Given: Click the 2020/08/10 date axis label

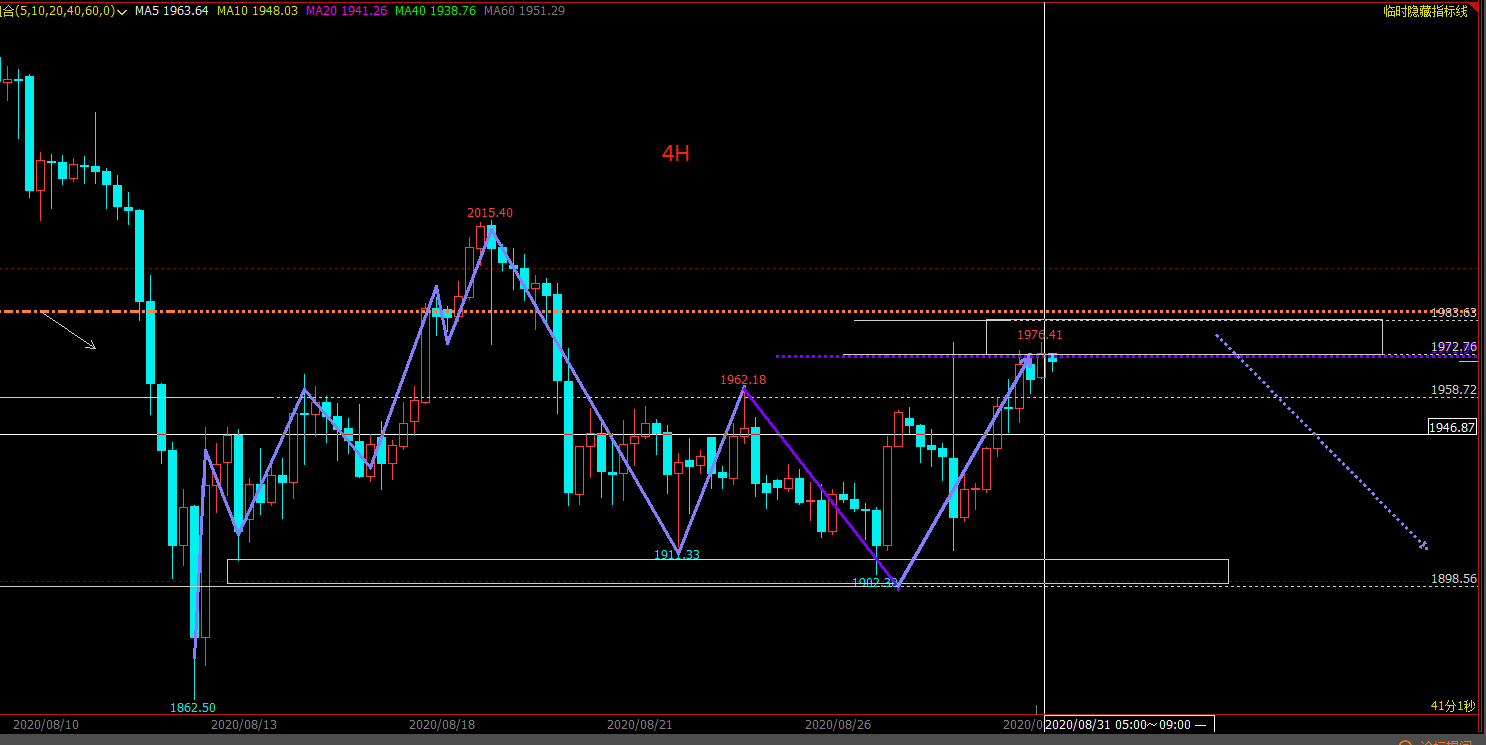Looking at the screenshot, I should 45,724.
